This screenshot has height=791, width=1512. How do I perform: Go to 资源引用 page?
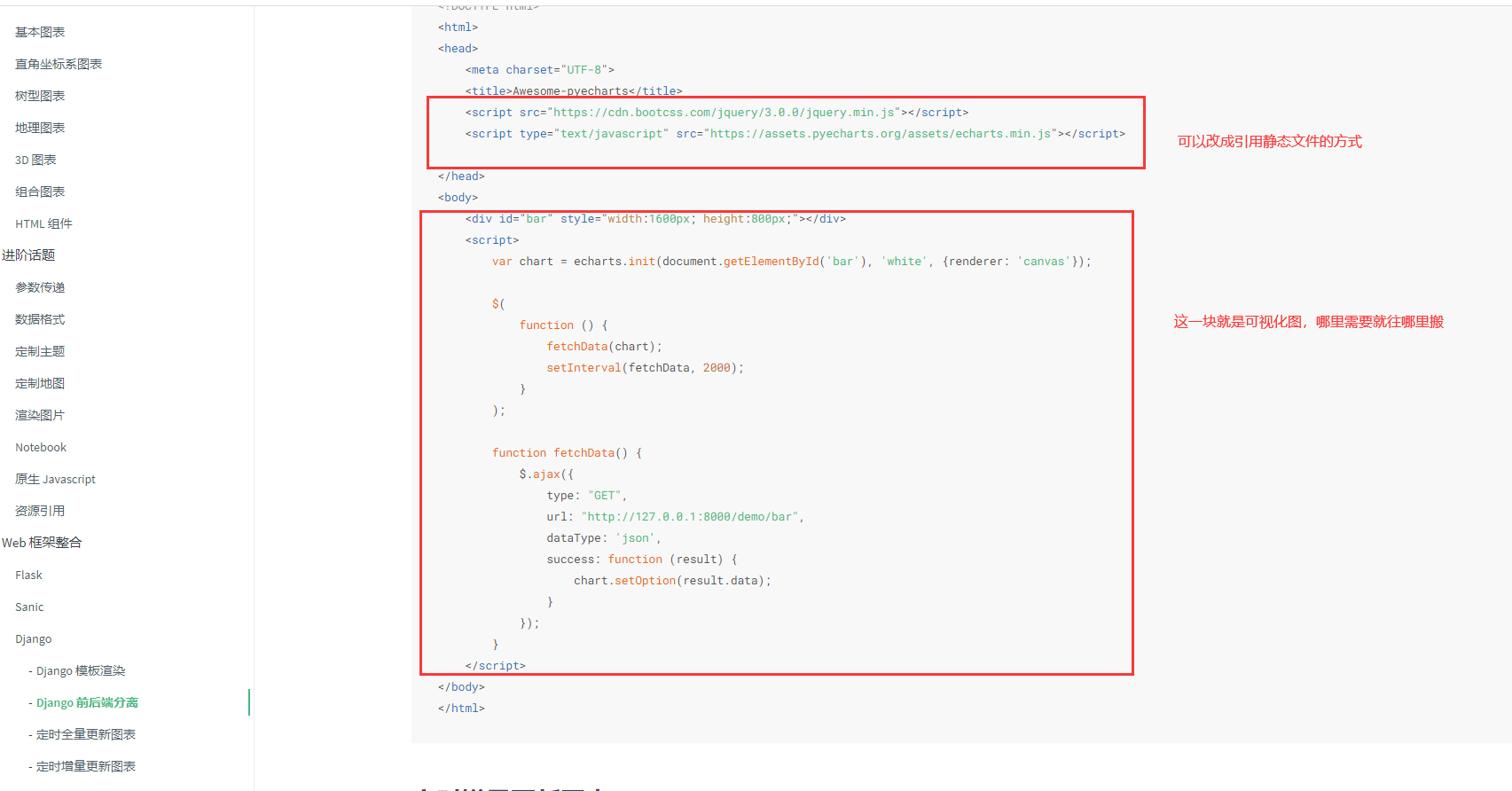(x=40, y=511)
